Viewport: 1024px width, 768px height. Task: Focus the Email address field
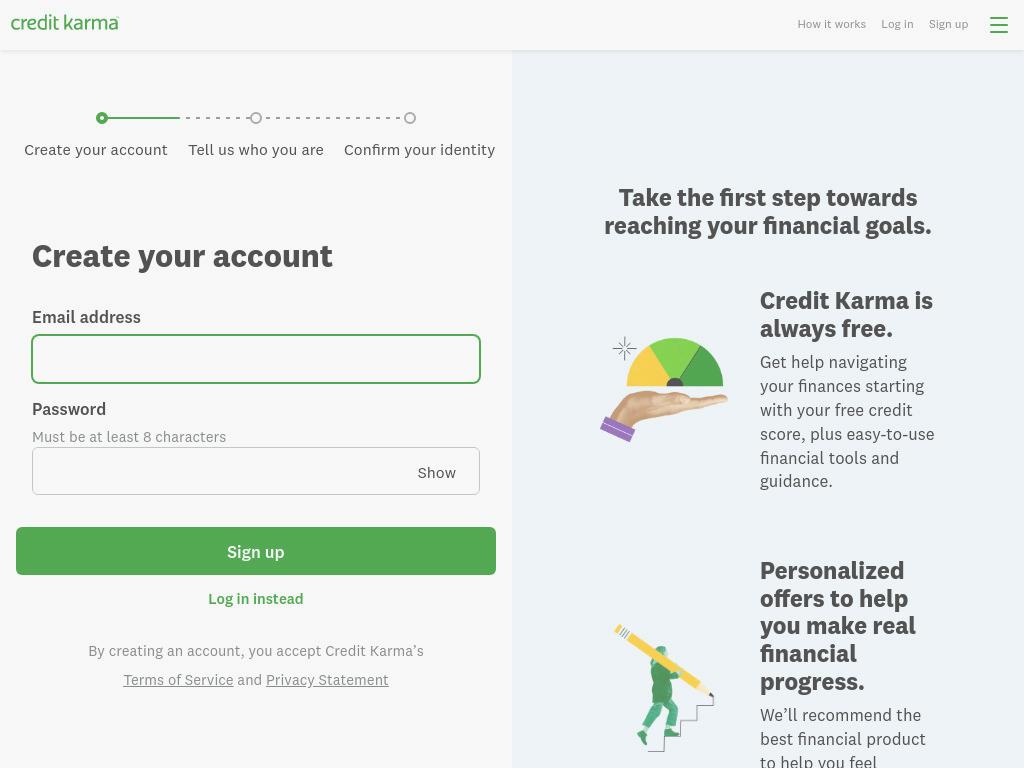point(256,359)
